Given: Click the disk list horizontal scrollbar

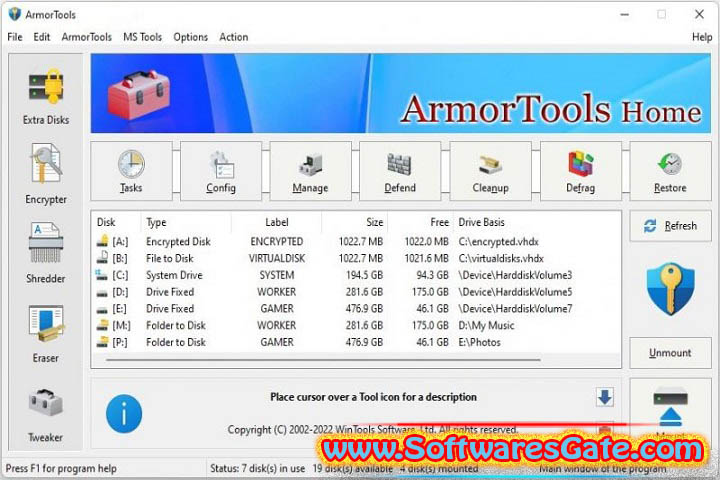Looking at the screenshot, I should click(323, 360).
